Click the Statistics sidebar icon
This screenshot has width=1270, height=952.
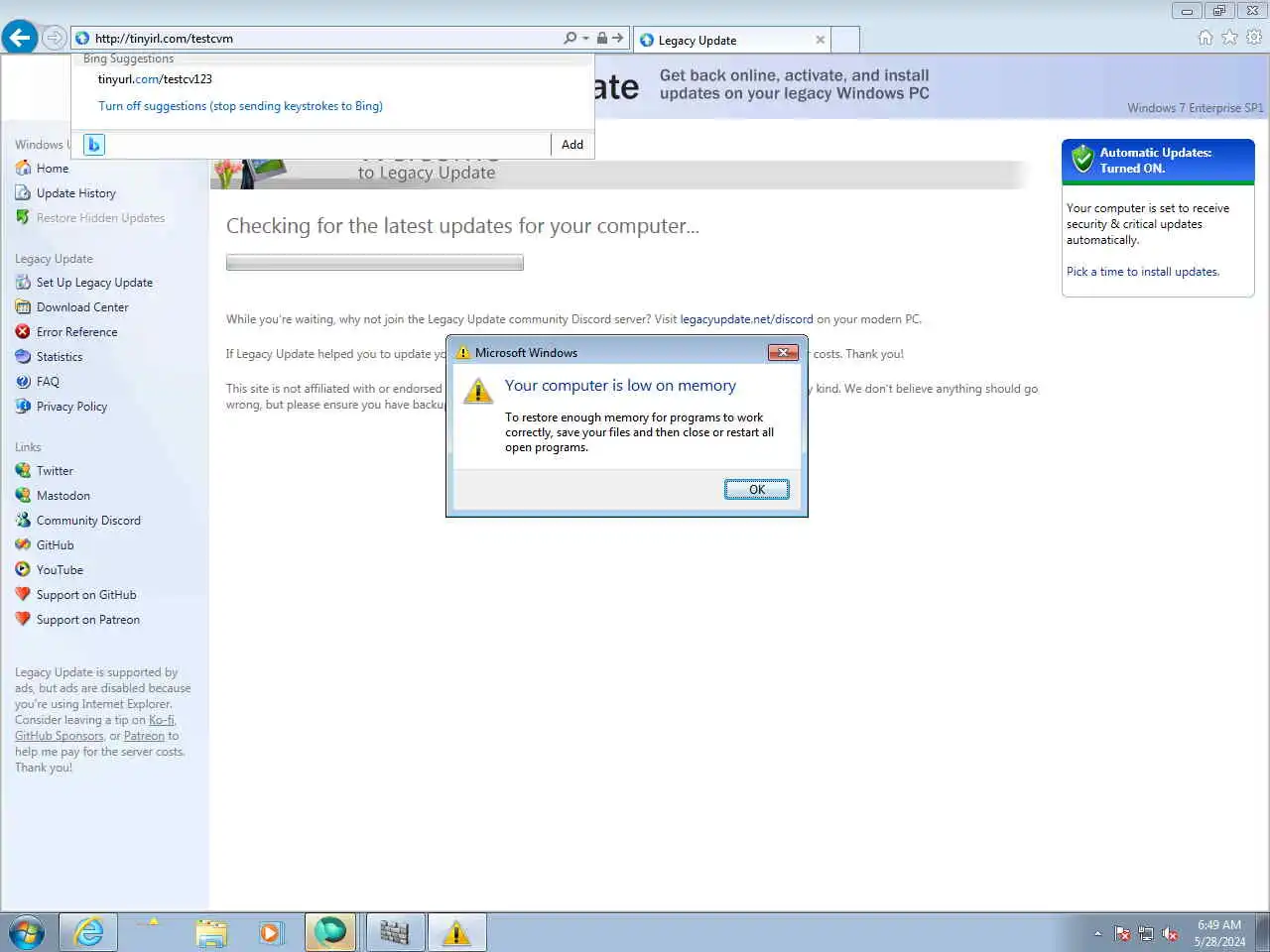(x=24, y=356)
